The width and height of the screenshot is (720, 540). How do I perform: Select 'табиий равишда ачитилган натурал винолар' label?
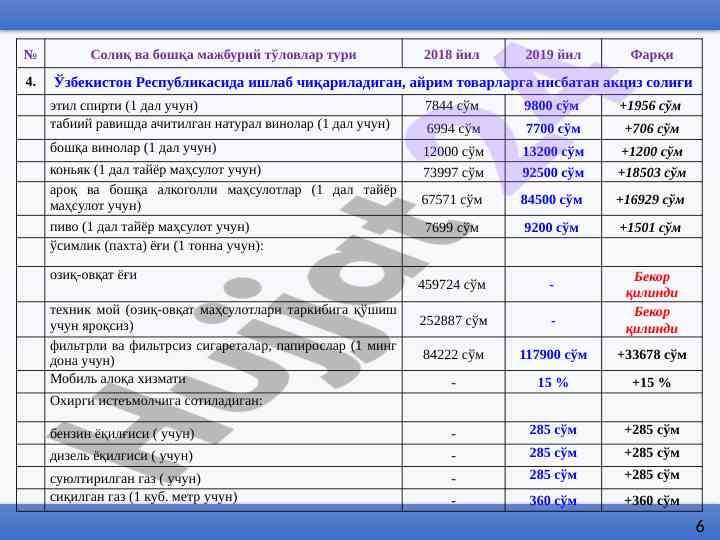(220, 124)
